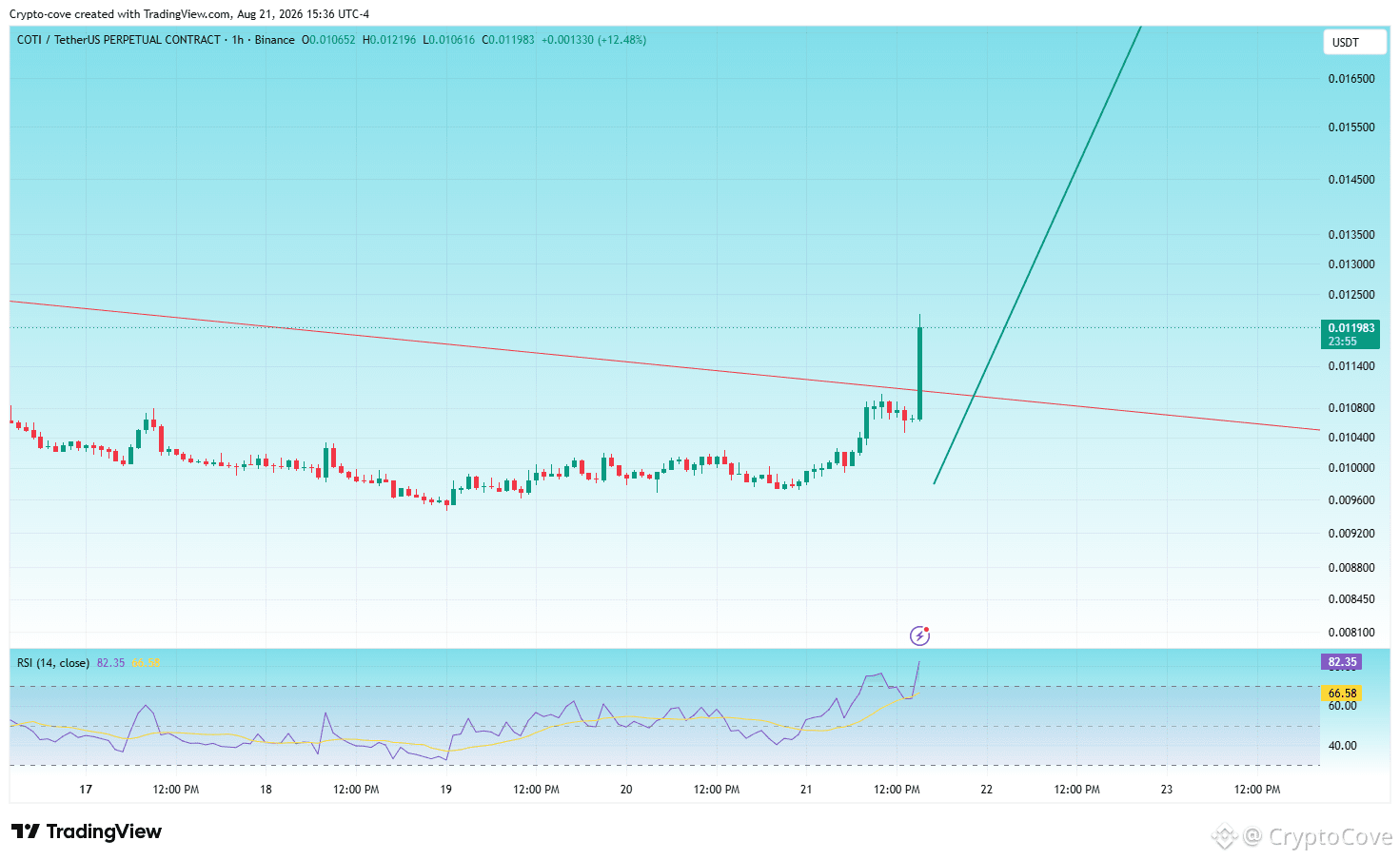Click the 60.00 level on RSI scale

tap(1343, 706)
